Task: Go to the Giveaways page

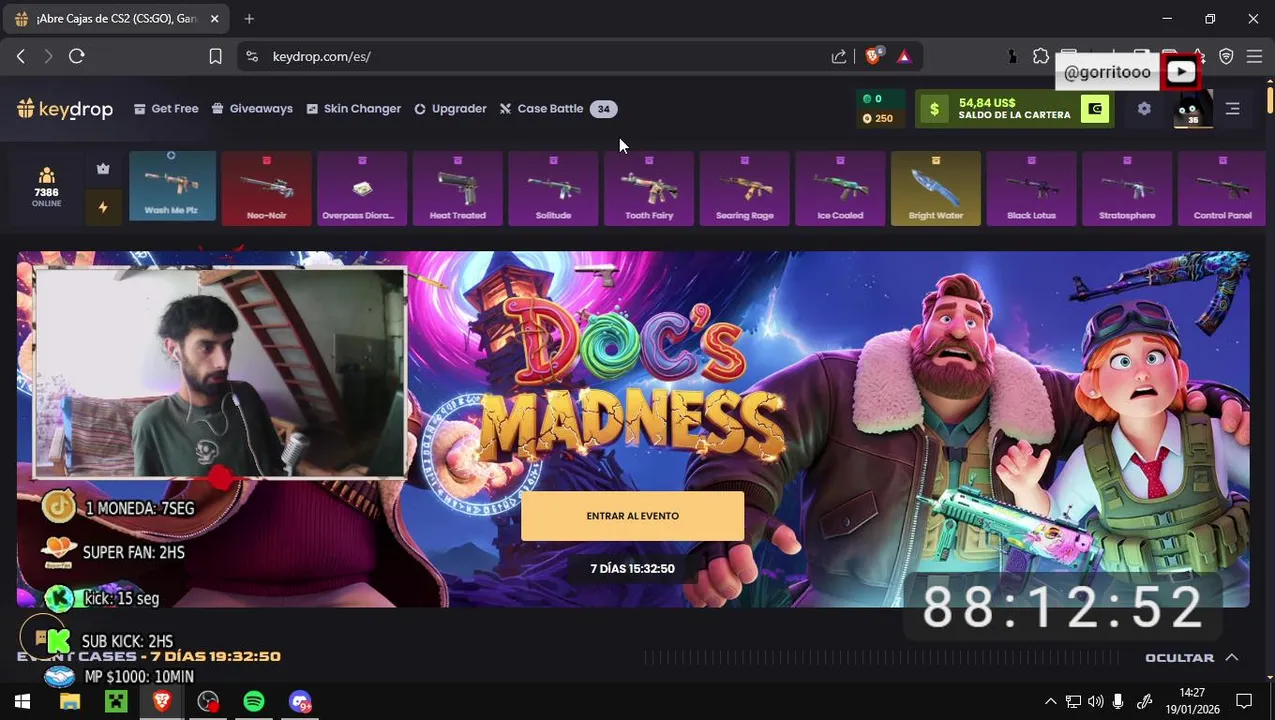Action: click(252, 109)
